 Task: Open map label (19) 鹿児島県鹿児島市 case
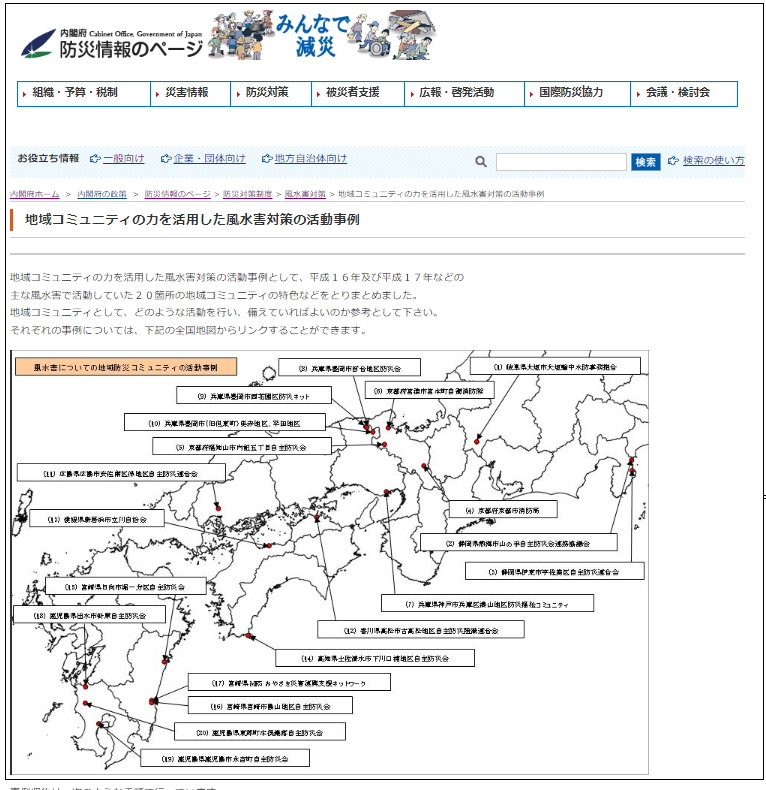tap(225, 758)
